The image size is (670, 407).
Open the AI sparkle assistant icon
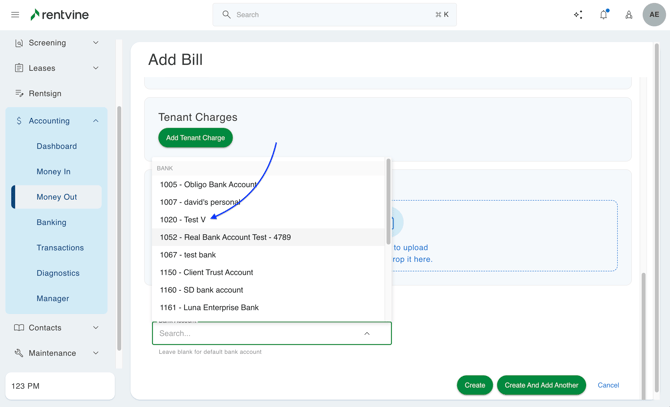578,15
